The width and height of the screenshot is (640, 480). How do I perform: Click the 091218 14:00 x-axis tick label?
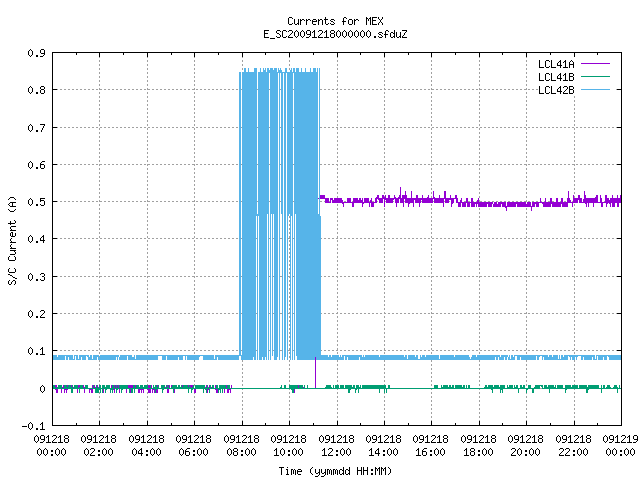(383, 446)
